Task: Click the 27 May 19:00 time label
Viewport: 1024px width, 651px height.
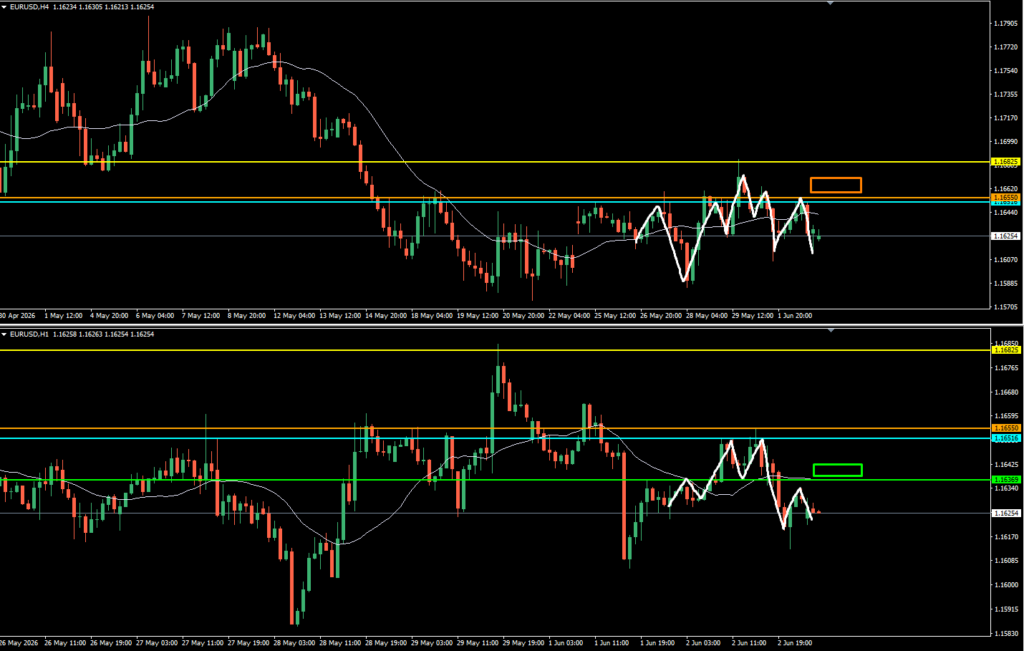Action: [247, 643]
